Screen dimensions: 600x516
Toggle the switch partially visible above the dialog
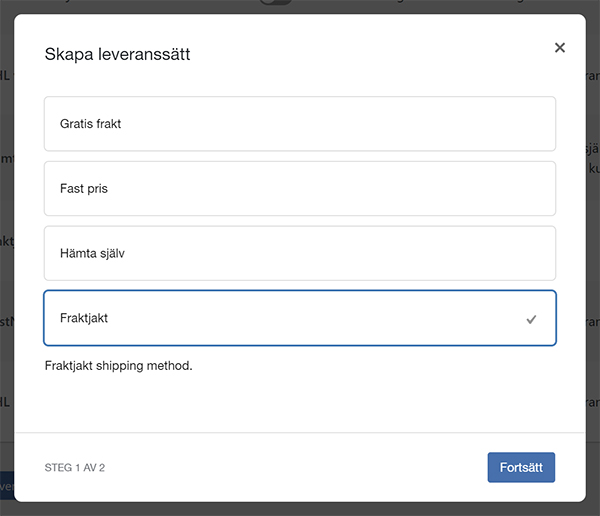[276, 4]
